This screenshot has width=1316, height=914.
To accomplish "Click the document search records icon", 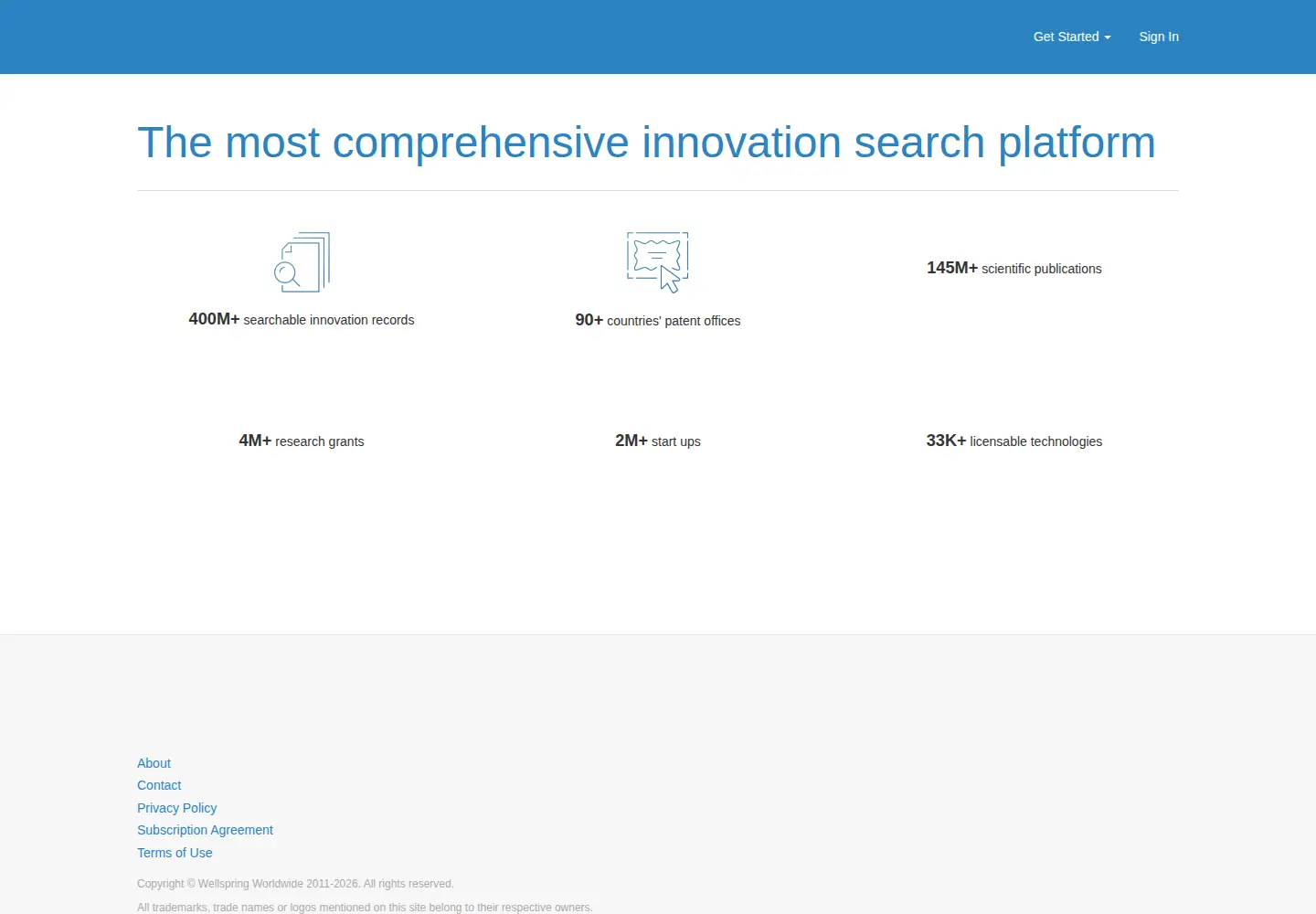I will [302, 262].
